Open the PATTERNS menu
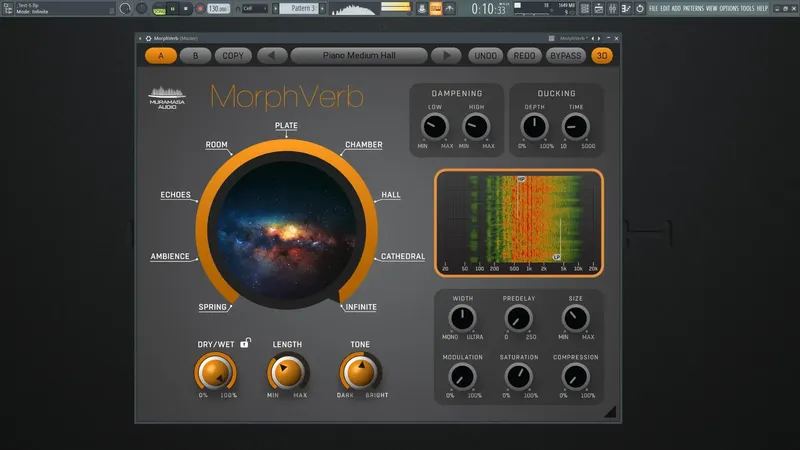This screenshot has width=800, height=450. 693,9
